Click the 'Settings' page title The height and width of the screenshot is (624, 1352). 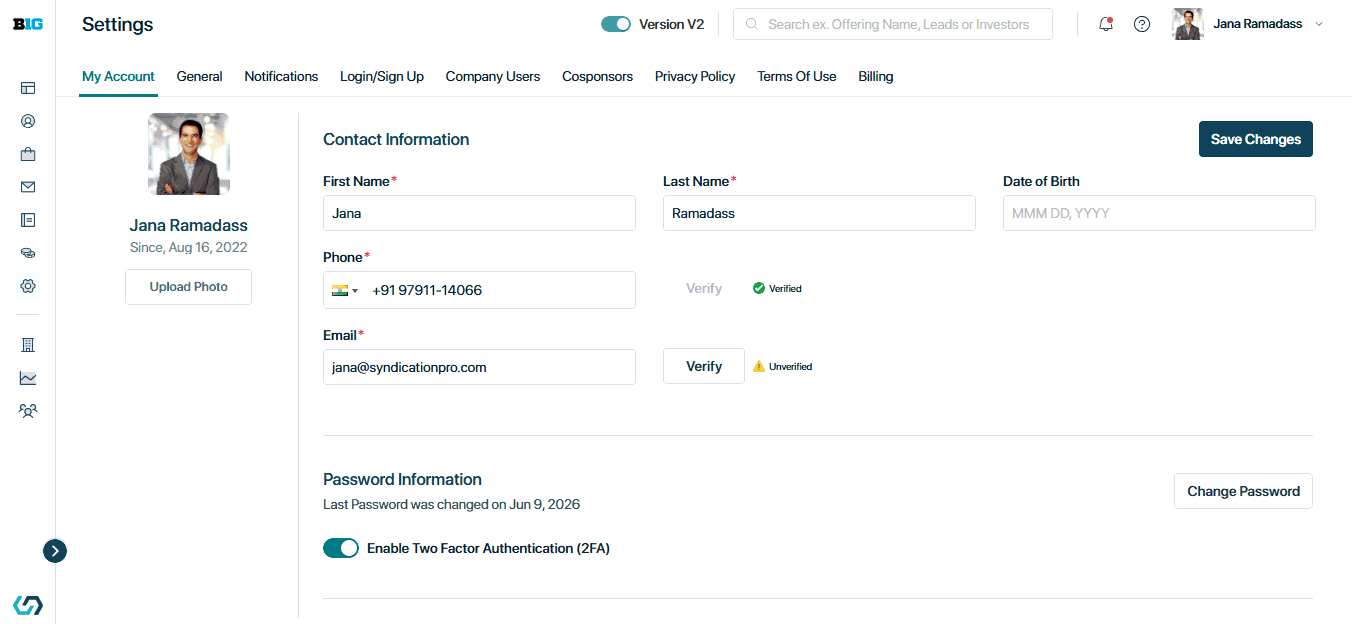click(x=118, y=24)
